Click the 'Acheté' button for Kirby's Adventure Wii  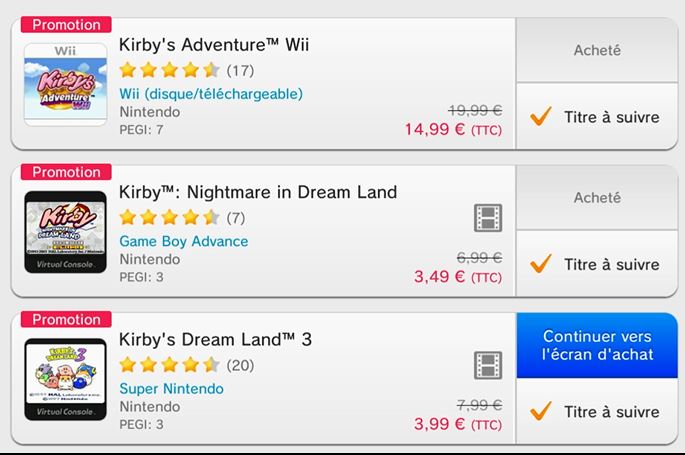pos(597,50)
